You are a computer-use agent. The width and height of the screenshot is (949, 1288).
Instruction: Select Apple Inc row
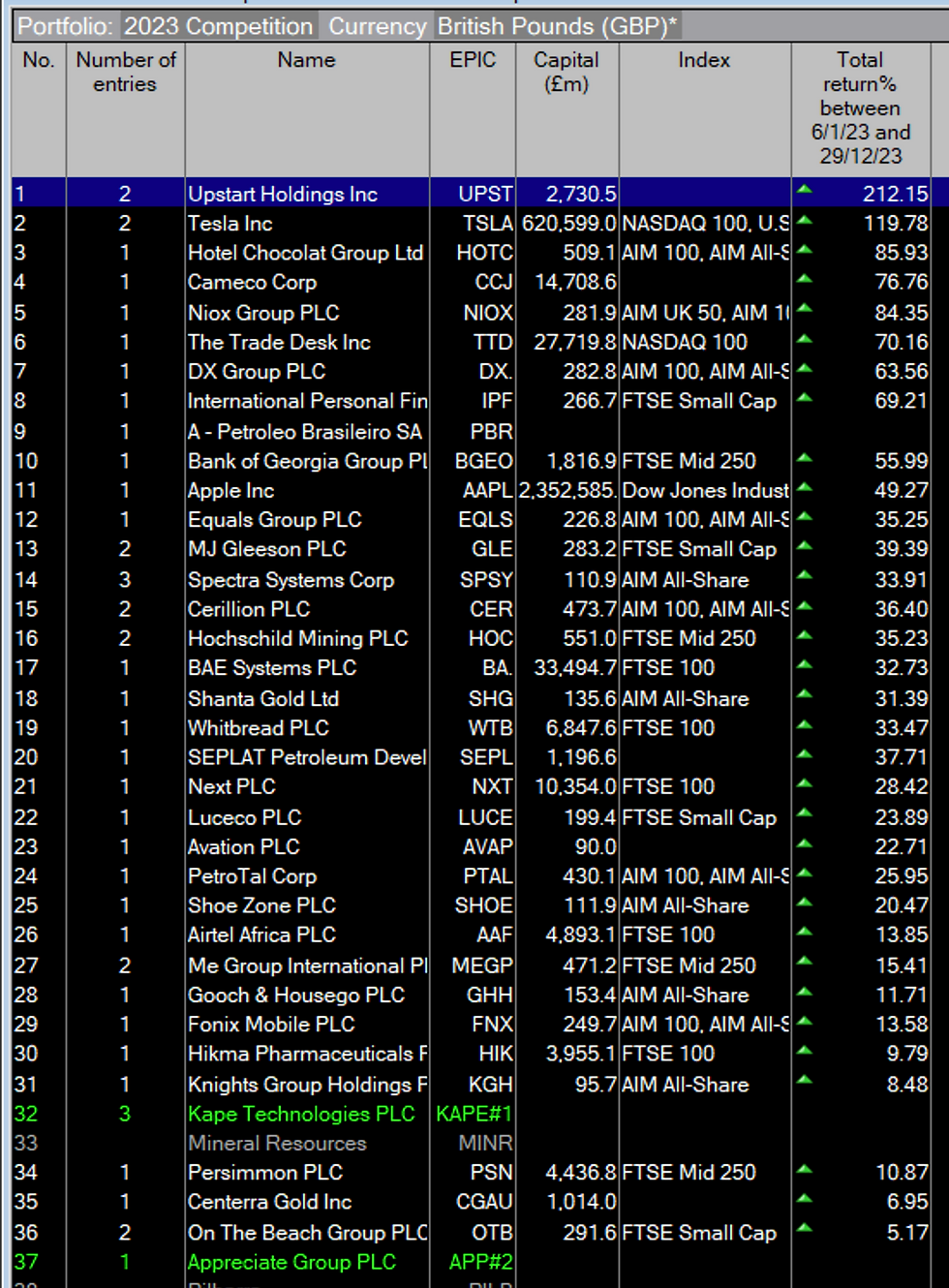(x=471, y=490)
